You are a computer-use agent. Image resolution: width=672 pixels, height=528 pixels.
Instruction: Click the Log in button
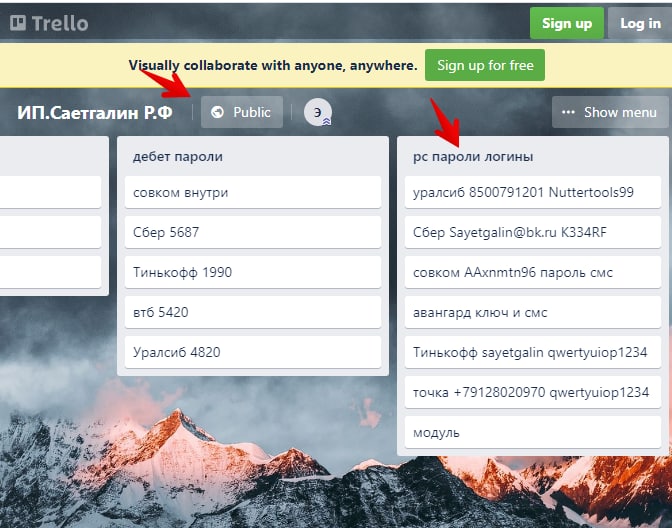point(640,23)
